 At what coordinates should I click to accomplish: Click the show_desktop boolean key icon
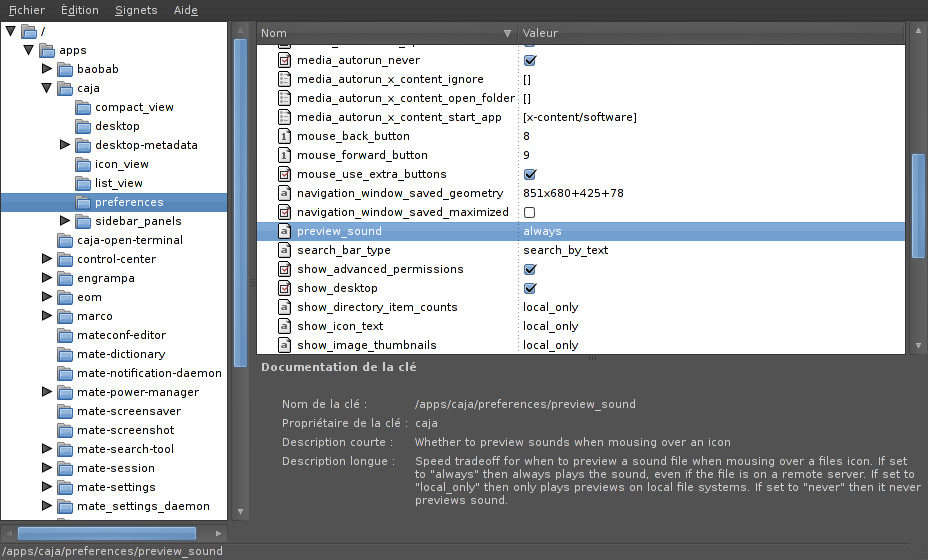coord(284,288)
